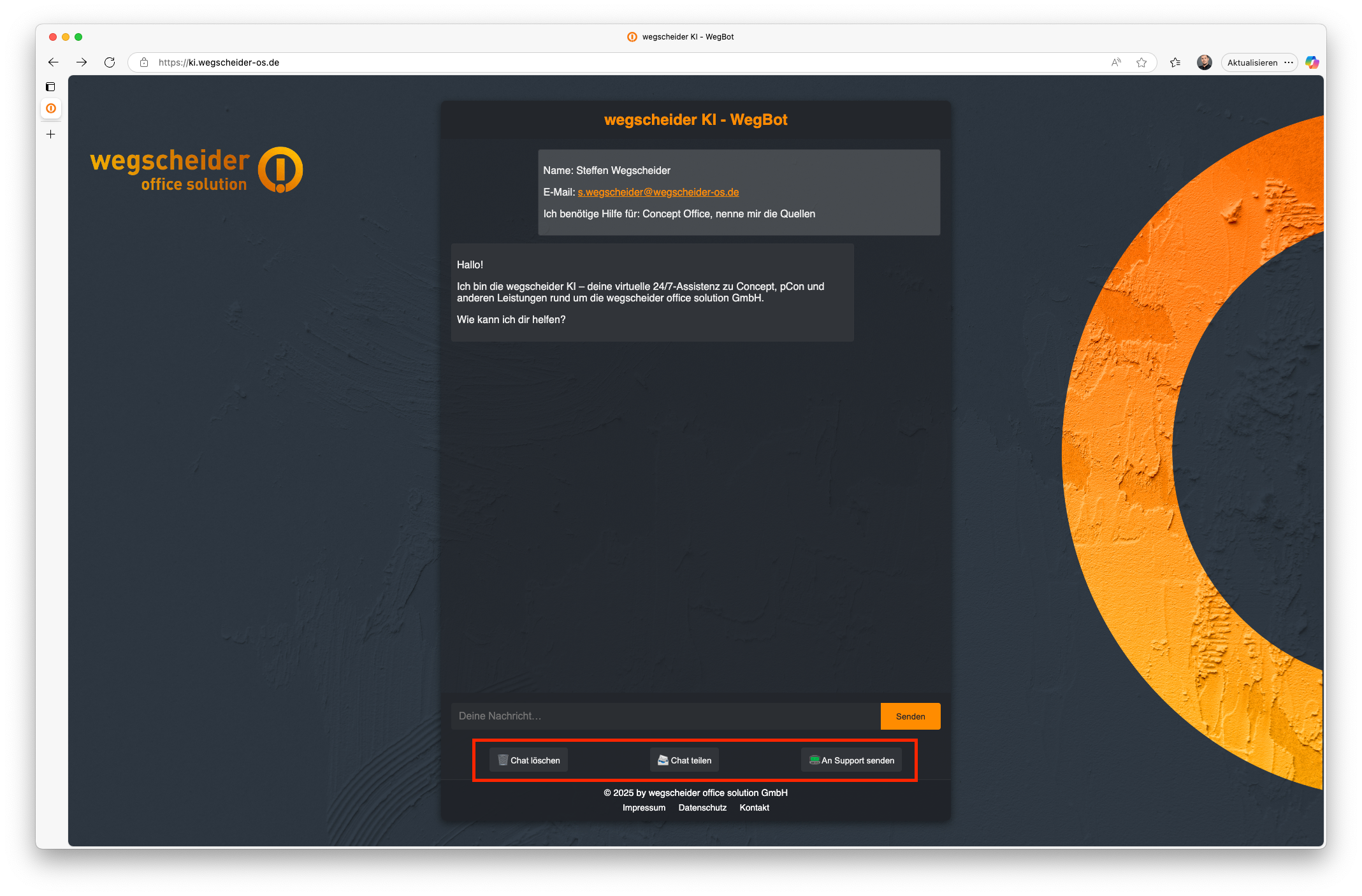Viewport: 1362px width, 896px height.
Task: Click the wegscheider KI - WegBot heading
Action: [695, 120]
